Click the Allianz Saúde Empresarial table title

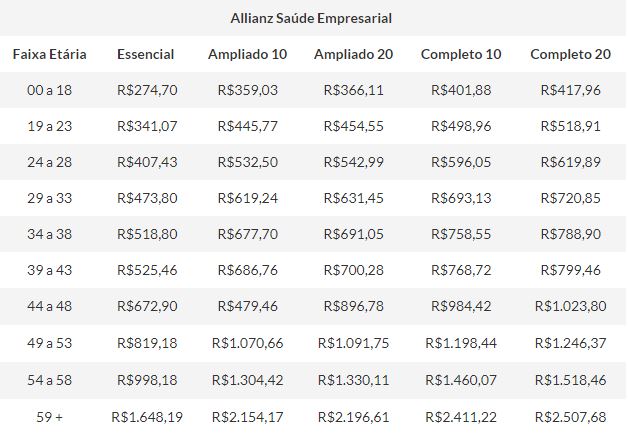pyautogui.click(x=311, y=18)
